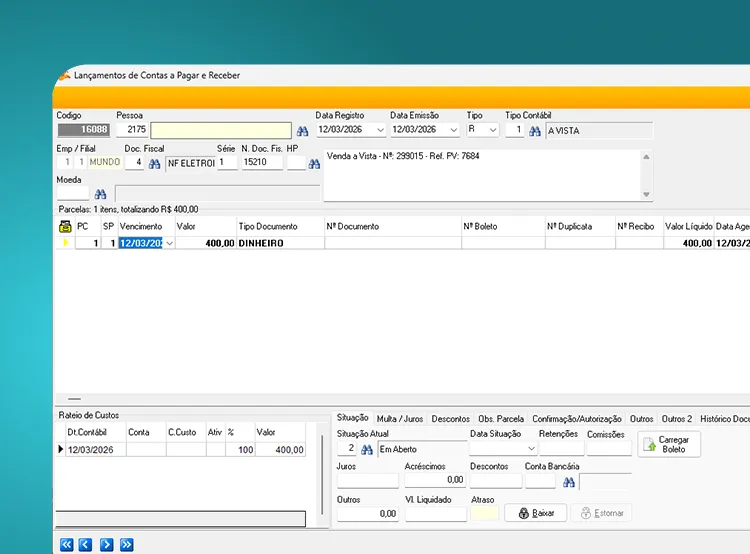Click the Codigo field 16088

(x=84, y=130)
